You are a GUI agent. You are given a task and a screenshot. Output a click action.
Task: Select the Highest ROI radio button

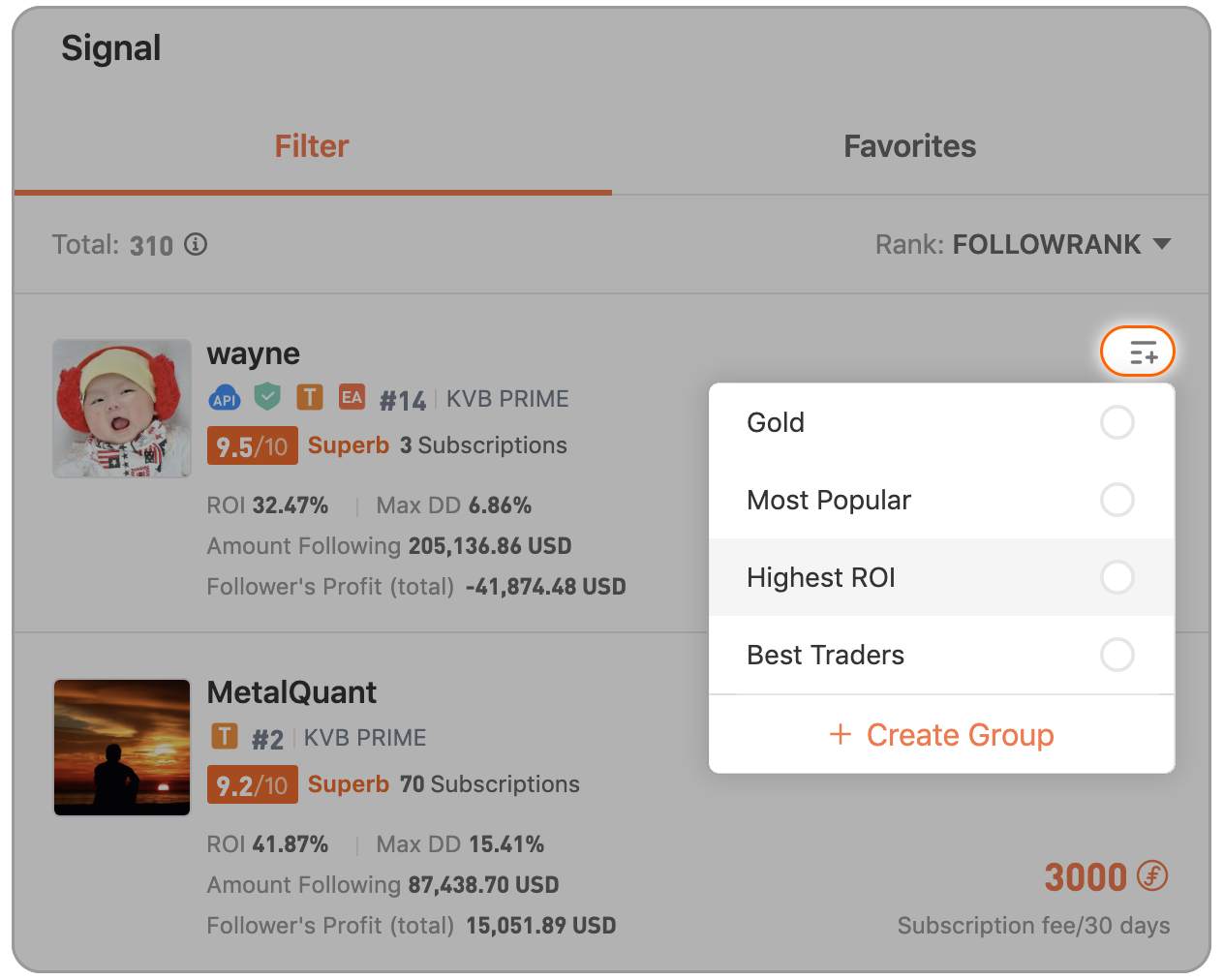[x=1117, y=577]
